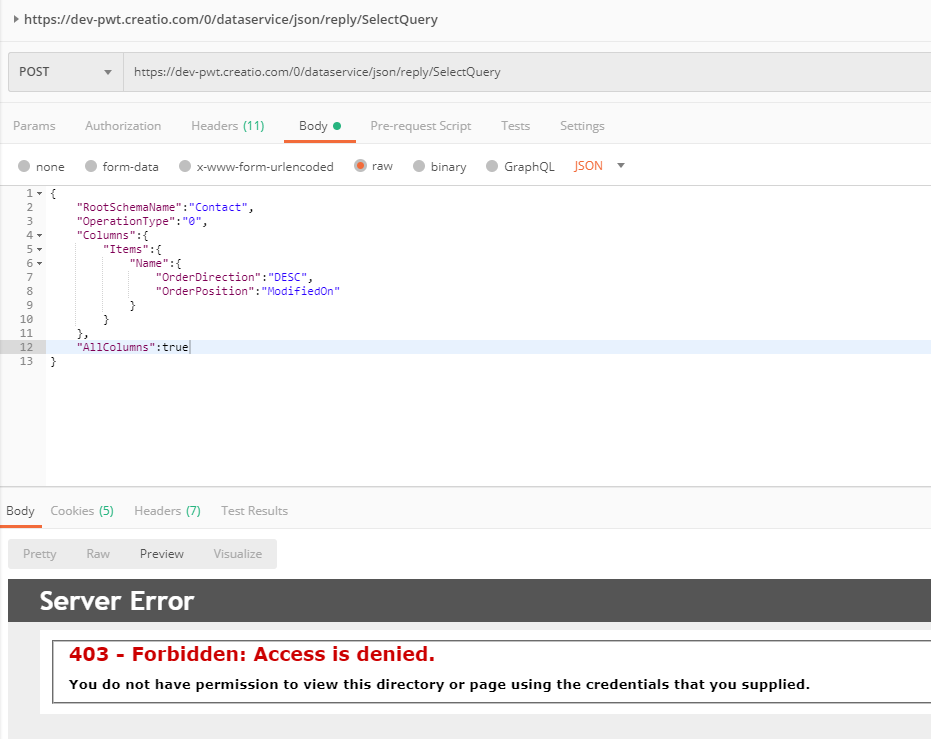Image resolution: width=931 pixels, height=739 pixels.
Task: Click the "OrderDirection" key on line 7
Action: click(208, 277)
